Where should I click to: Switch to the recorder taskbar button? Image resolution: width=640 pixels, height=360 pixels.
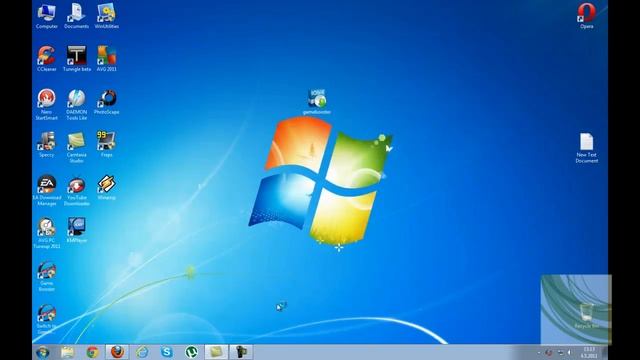(241, 352)
